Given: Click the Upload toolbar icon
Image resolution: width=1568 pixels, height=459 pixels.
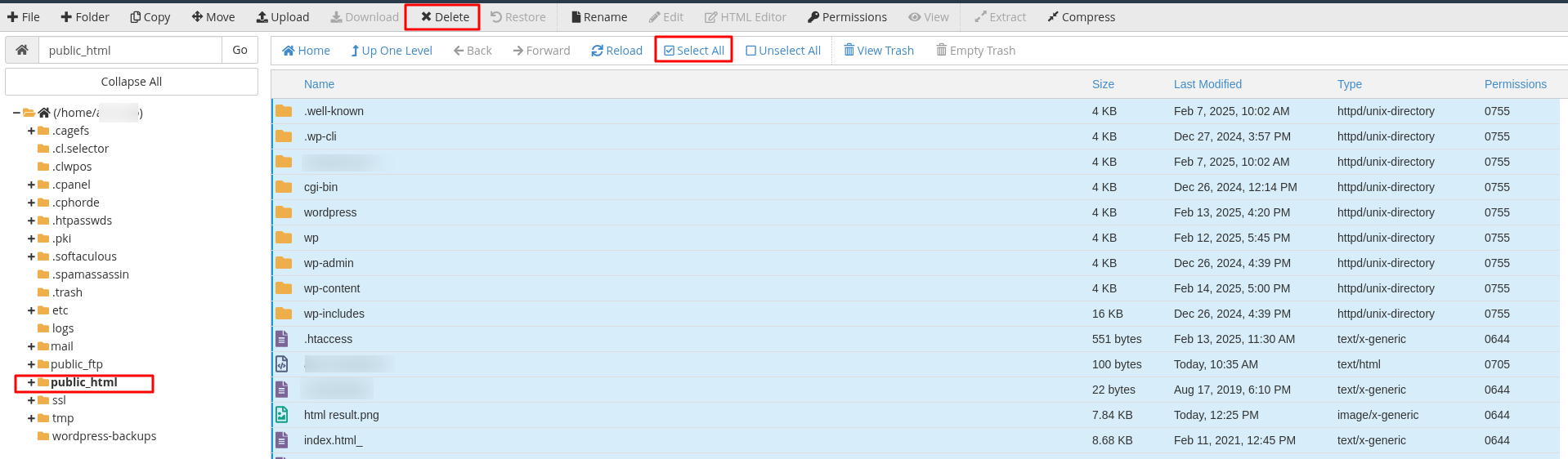Looking at the screenshot, I should coord(282,17).
